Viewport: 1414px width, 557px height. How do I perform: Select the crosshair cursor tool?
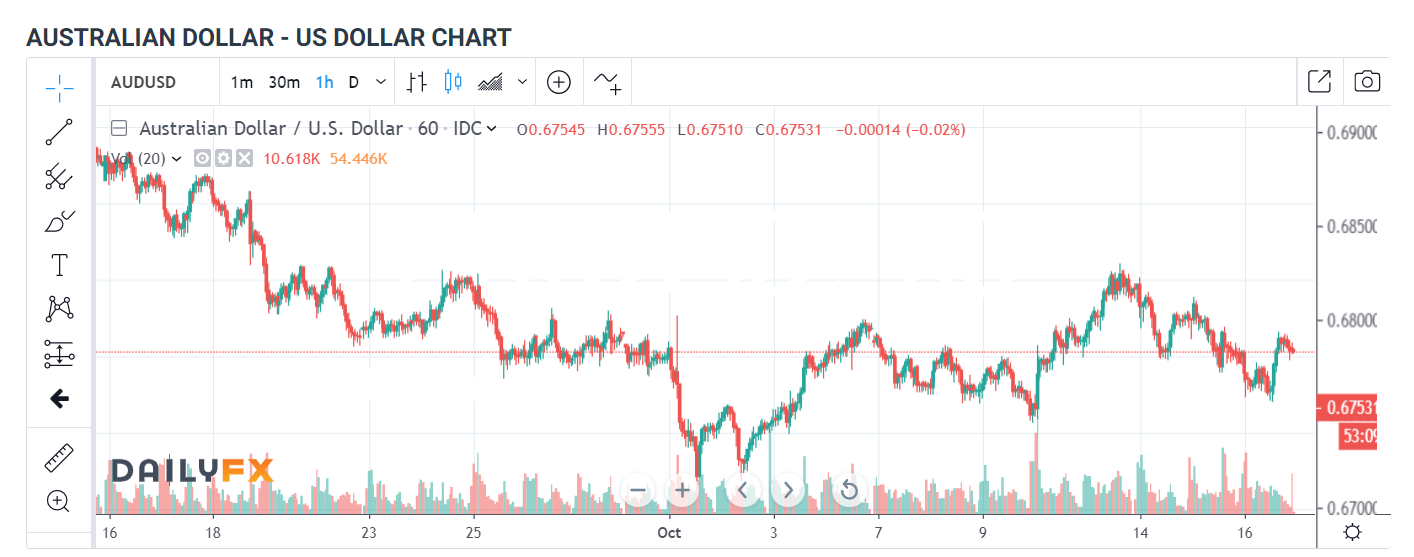[x=59, y=87]
